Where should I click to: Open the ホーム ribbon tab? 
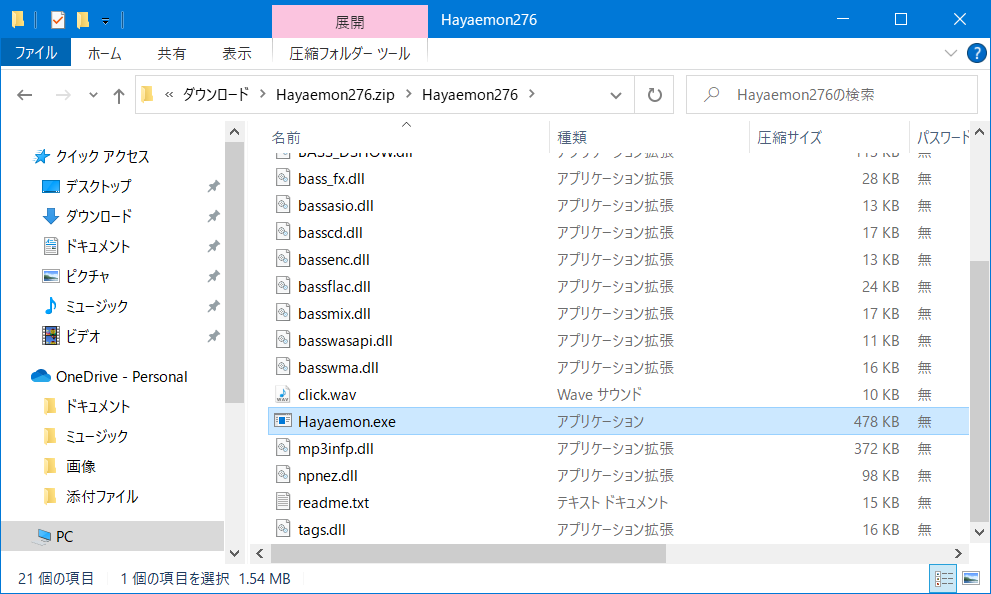click(x=104, y=54)
